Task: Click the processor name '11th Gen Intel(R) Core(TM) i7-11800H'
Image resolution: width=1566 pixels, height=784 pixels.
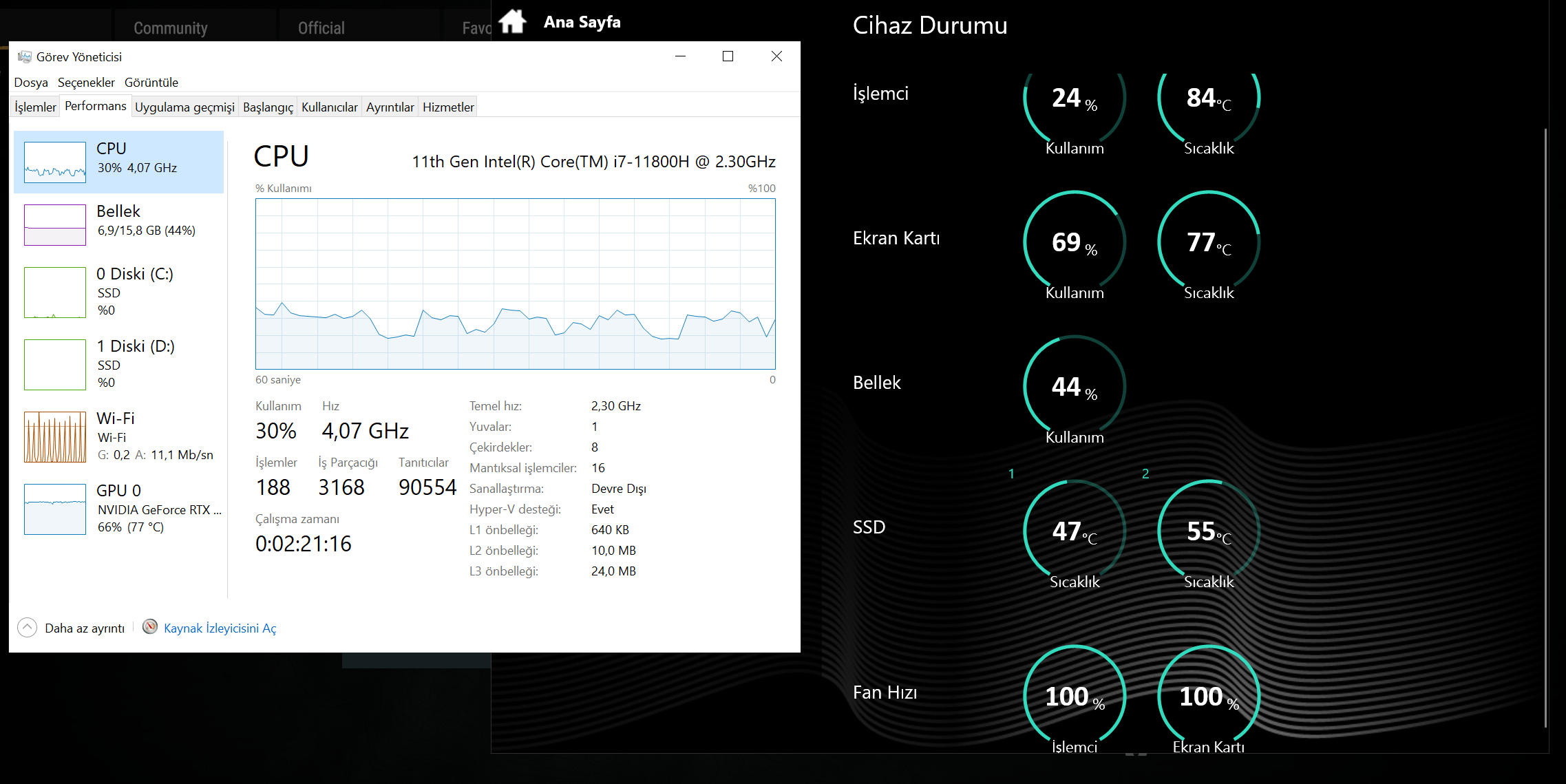Action: click(551, 162)
